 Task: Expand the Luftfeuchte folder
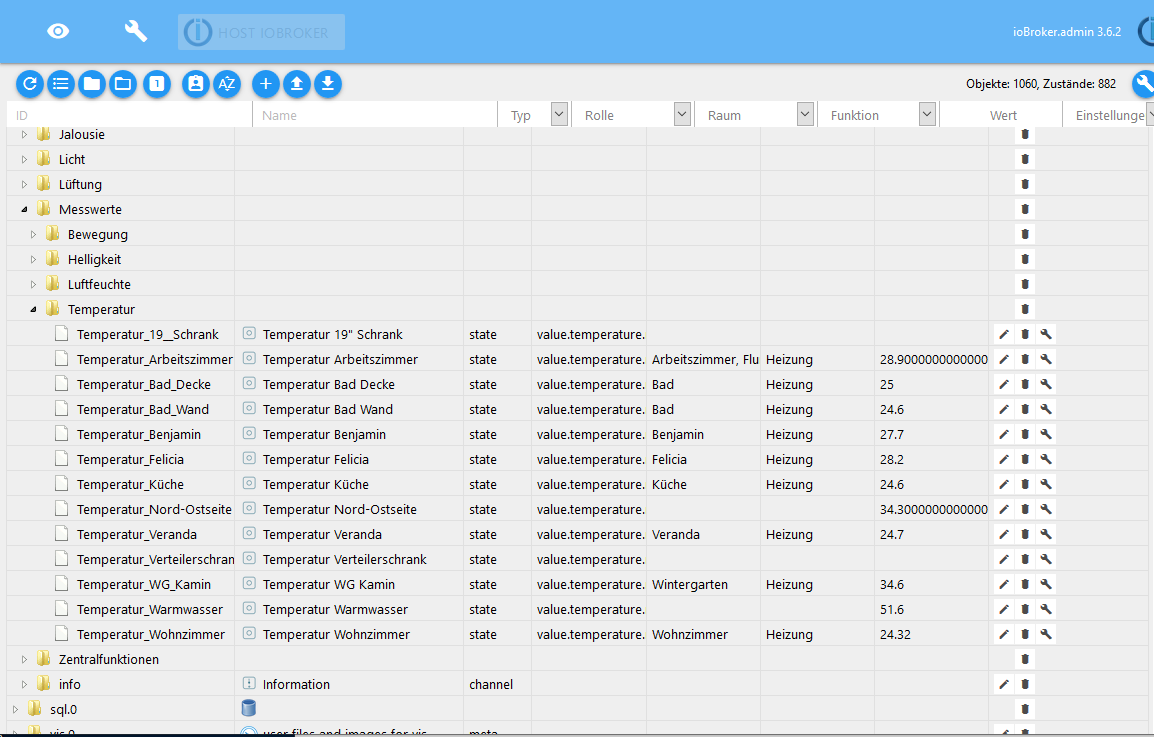click(x=33, y=285)
